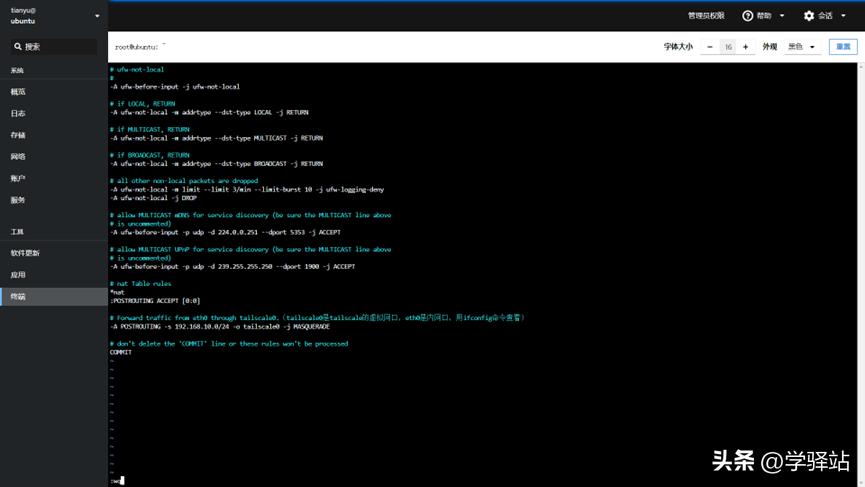The height and width of the screenshot is (487, 865).
Task: Click the search magnifier icon in sidebar
Action: pyautogui.click(x=18, y=47)
